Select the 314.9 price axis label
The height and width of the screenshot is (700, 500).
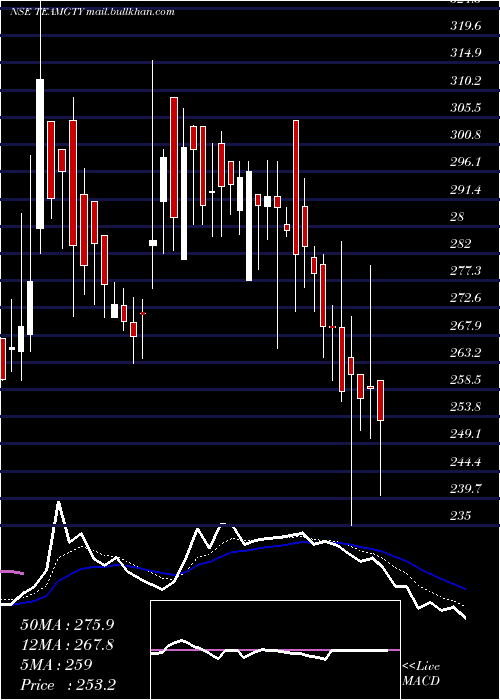(466, 54)
